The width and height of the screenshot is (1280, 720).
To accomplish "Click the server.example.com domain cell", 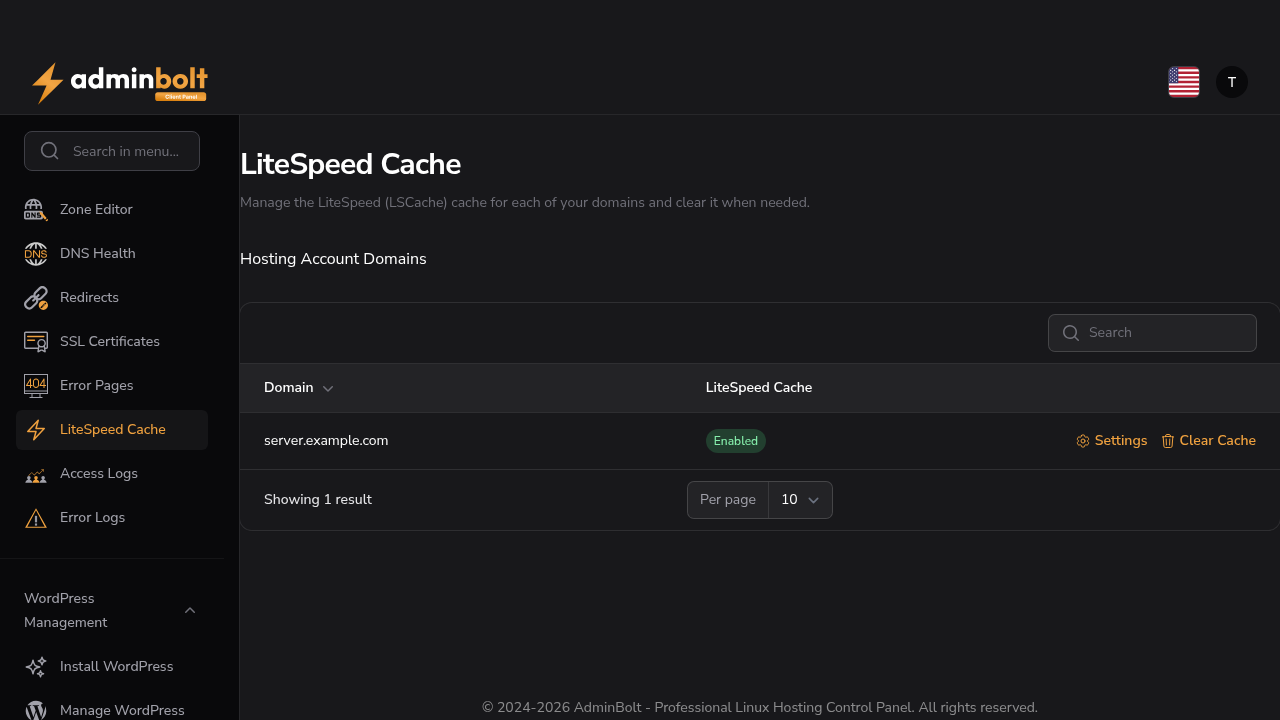I will (x=326, y=441).
